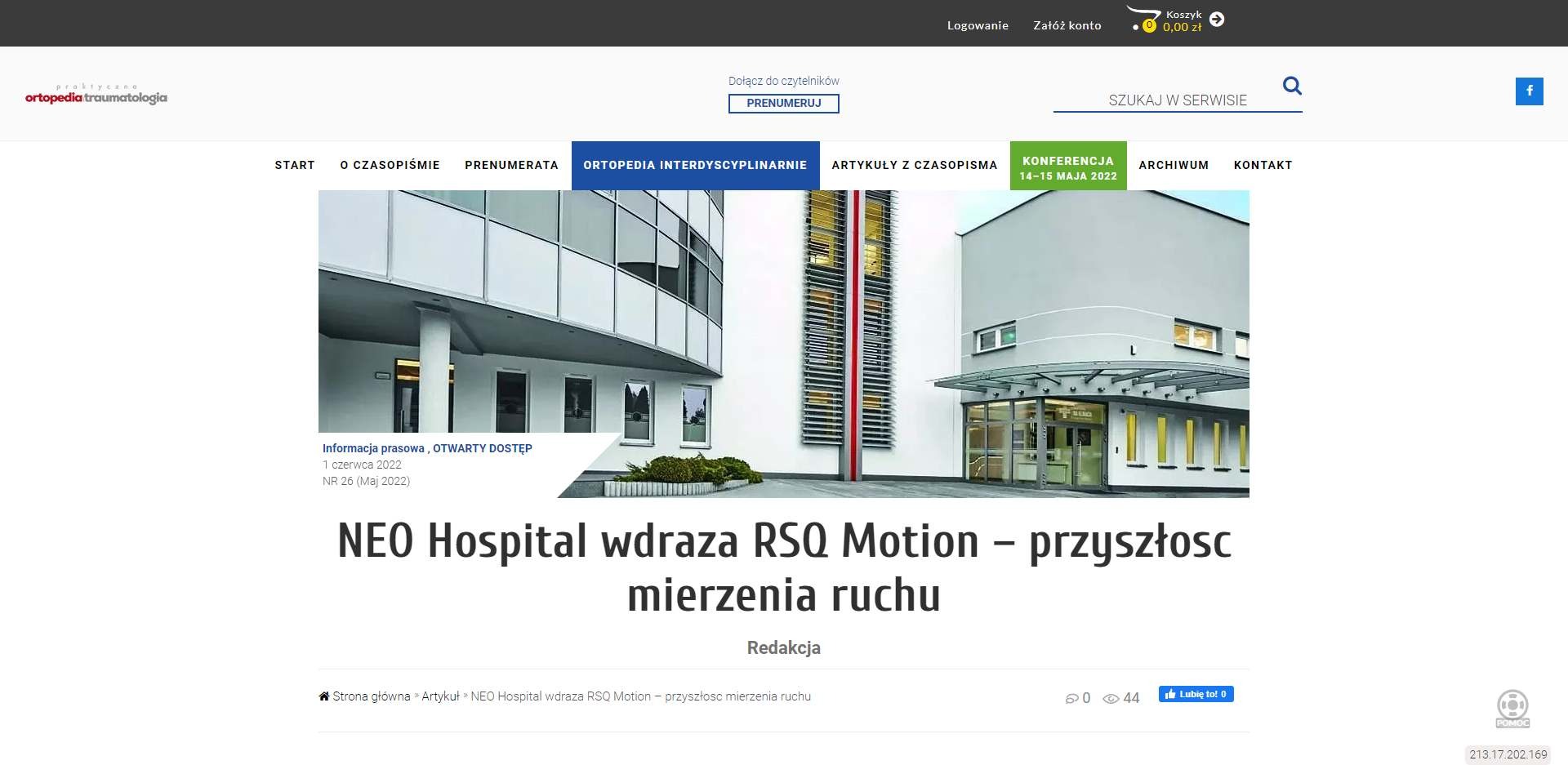Viewport: 1568px width, 765px height.
Task: Click the breadcrumb article title text
Action: [641, 696]
